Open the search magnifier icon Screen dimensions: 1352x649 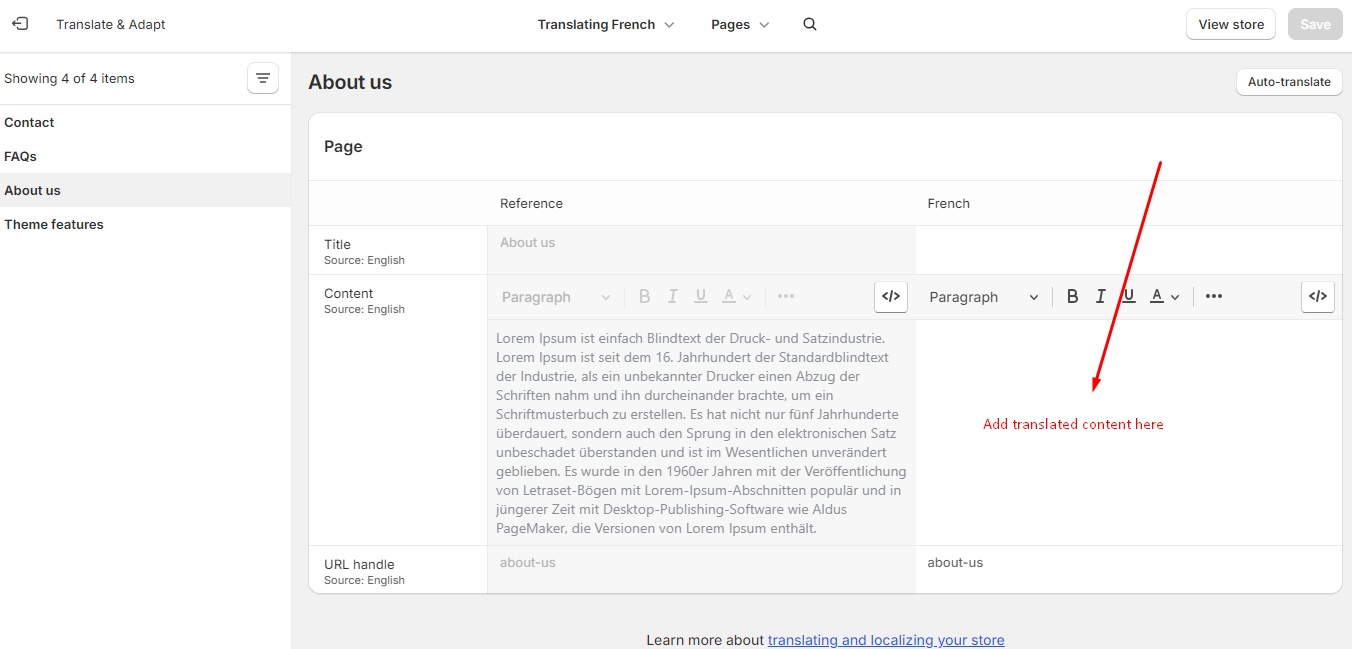point(810,24)
